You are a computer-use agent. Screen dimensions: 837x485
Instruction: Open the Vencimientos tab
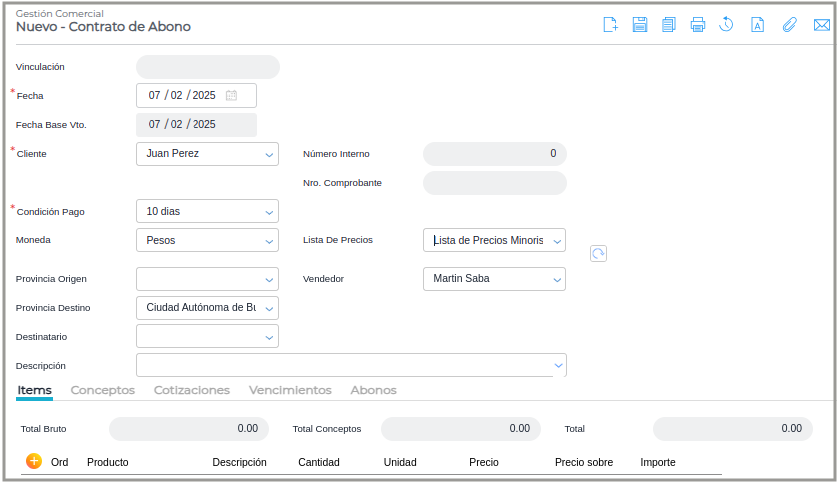pos(290,390)
